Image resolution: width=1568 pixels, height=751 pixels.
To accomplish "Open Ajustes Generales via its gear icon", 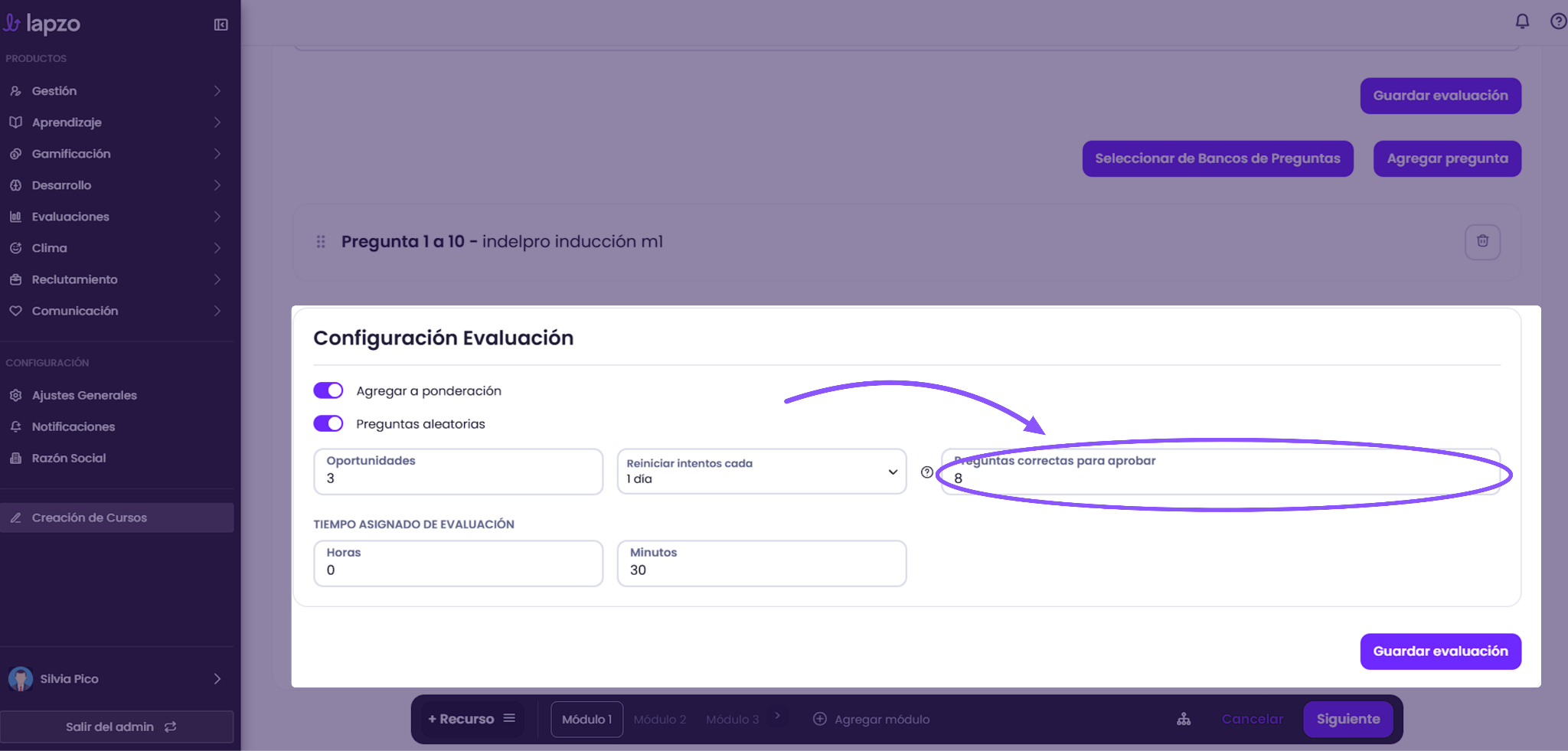I will (x=15, y=395).
